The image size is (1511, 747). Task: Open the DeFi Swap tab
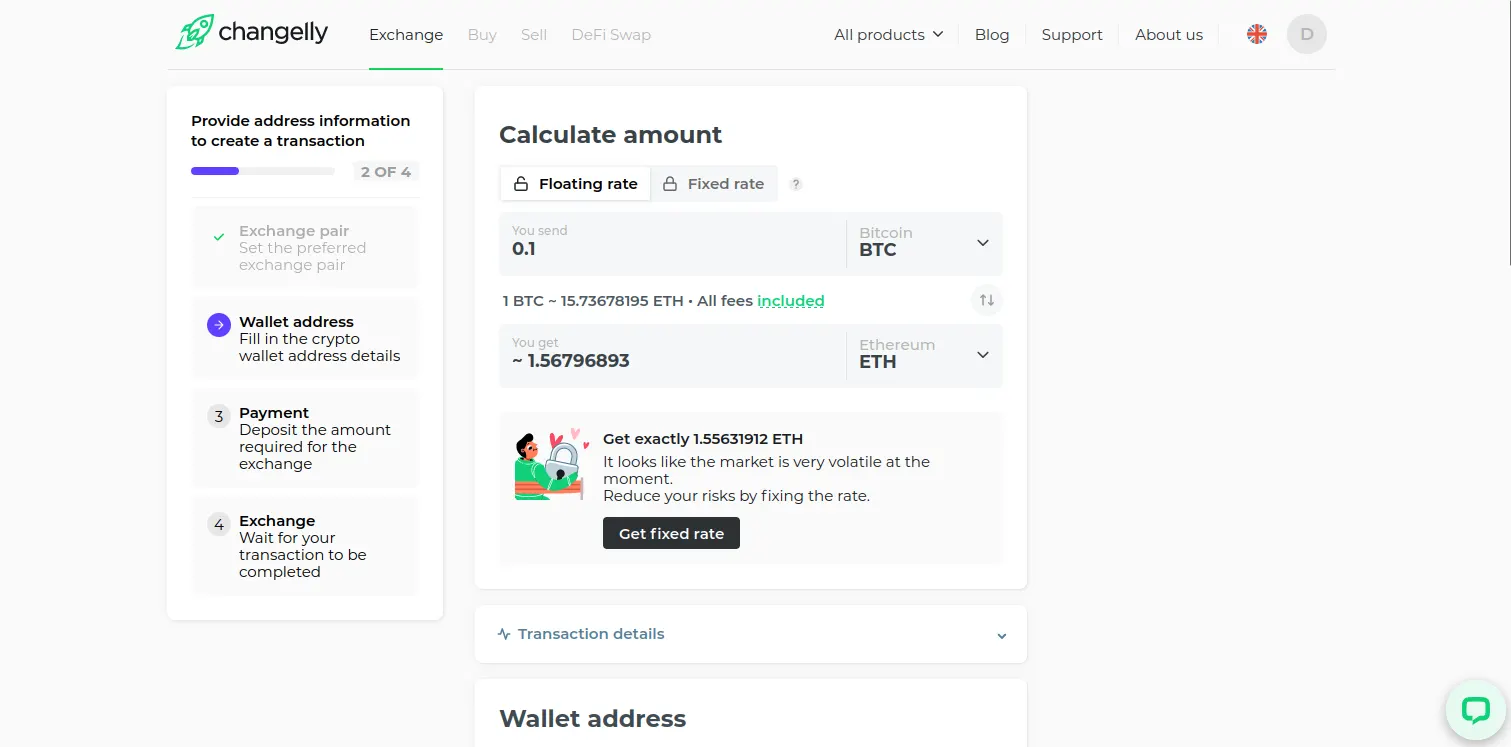pos(611,35)
